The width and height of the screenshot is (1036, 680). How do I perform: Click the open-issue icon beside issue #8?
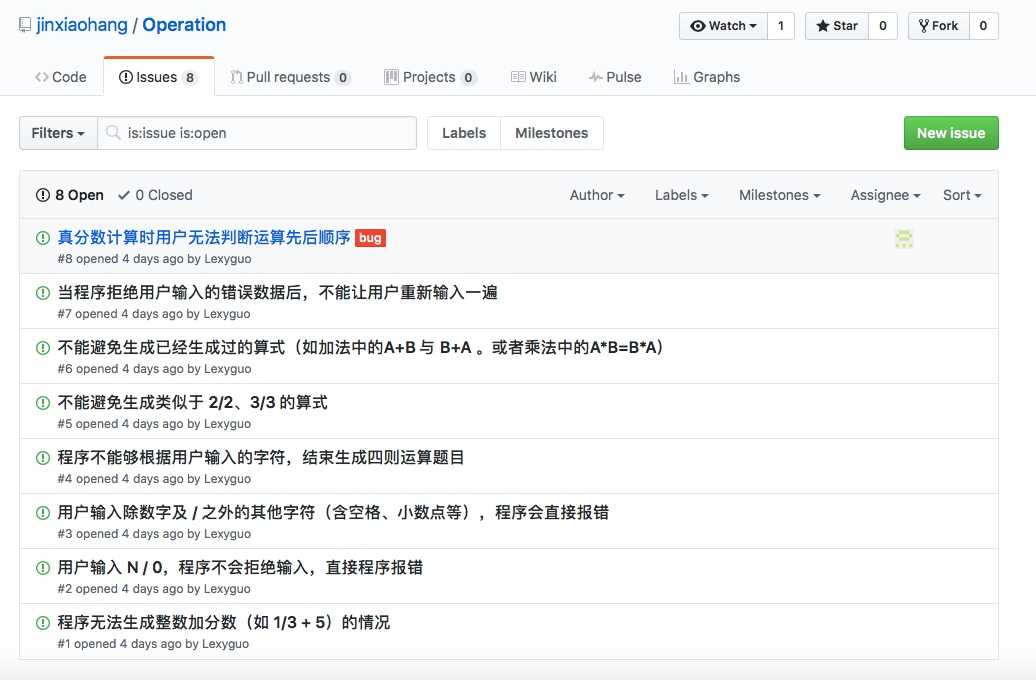pyautogui.click(x=43, y=238)
